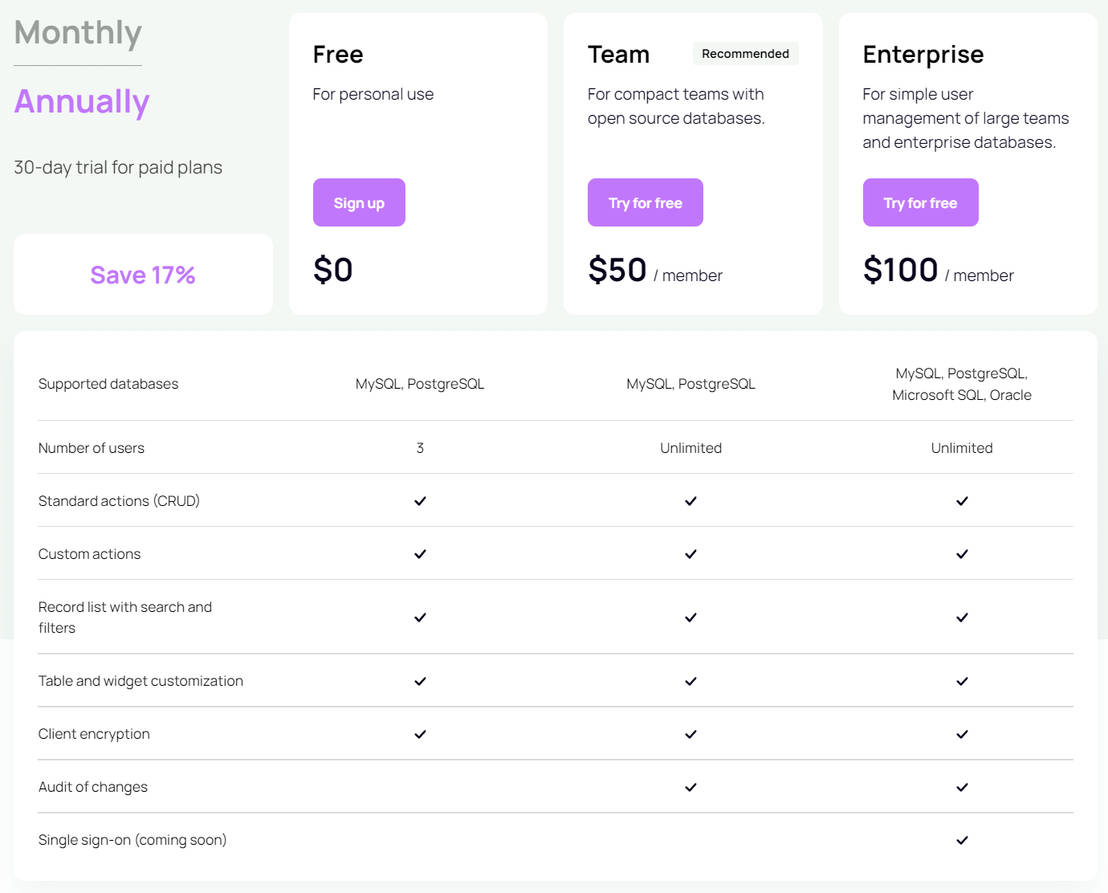Click Try for free on Team plan
Viewport: 1108px width, 893px height.
(645, 202)
